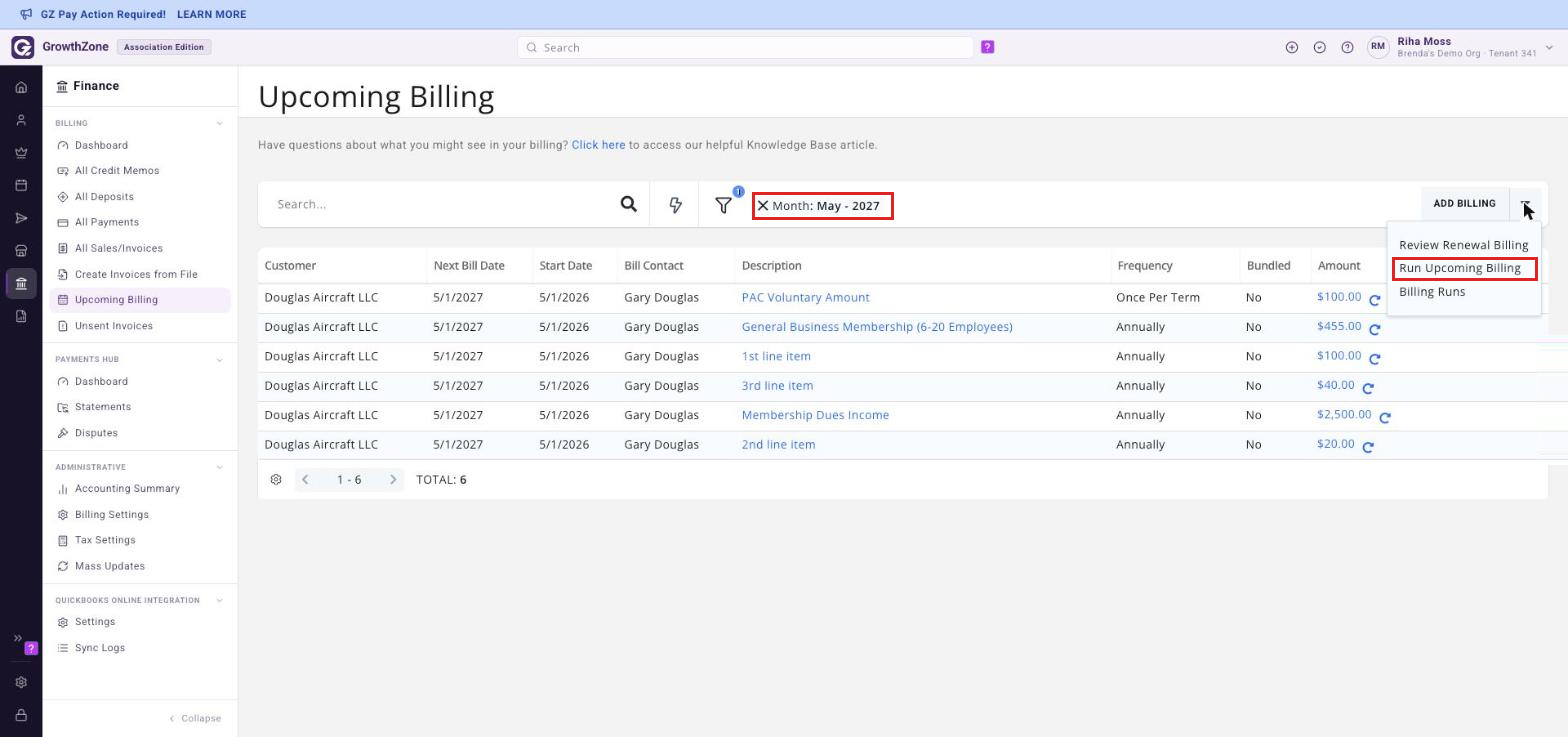The image size is (1568, 737).
Task: Open the funnel filter icon
Action: 723,205
